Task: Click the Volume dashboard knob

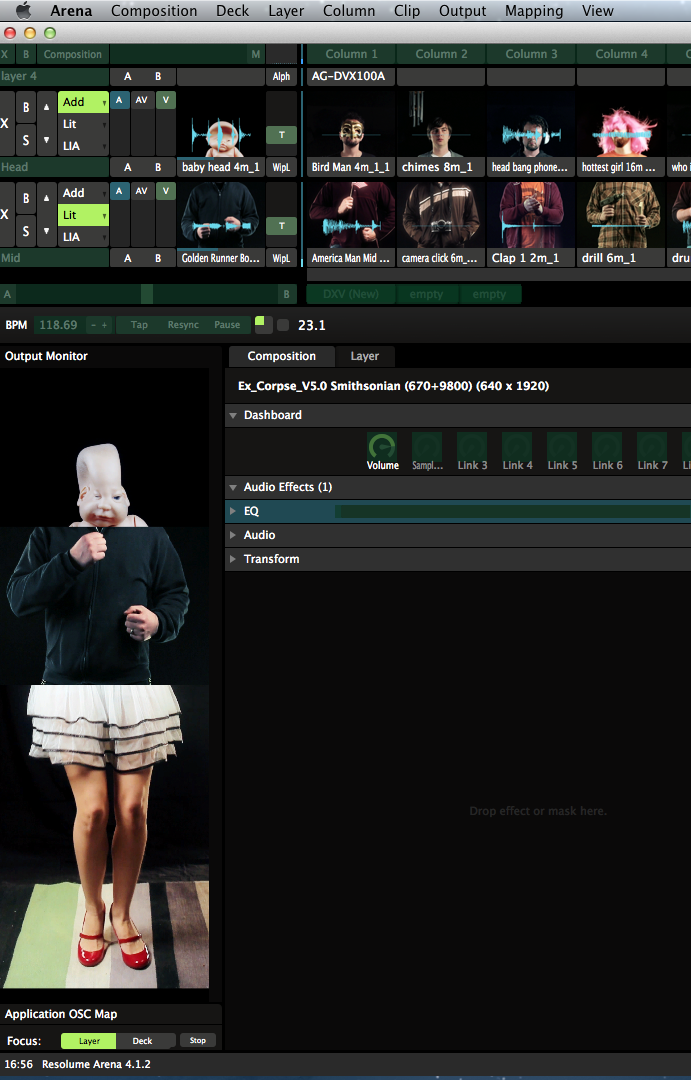Action: coord(382,446)
